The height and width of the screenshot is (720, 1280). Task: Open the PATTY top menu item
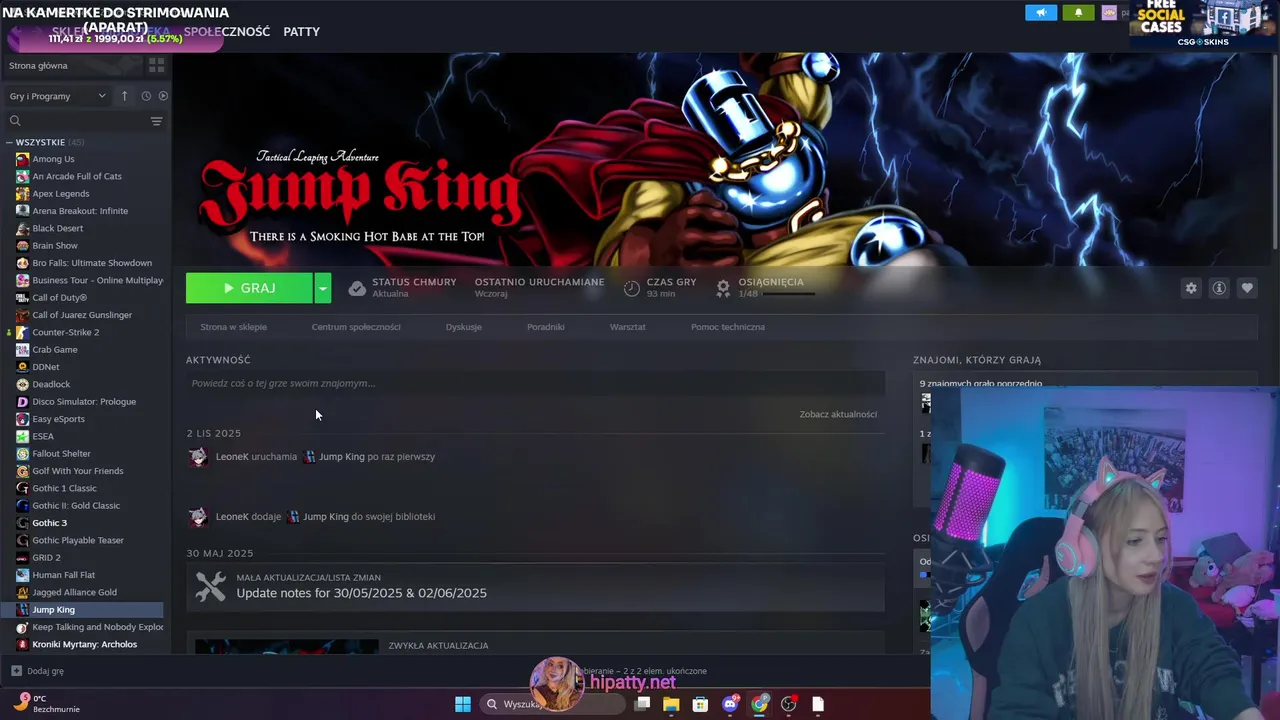click(301, 32)
